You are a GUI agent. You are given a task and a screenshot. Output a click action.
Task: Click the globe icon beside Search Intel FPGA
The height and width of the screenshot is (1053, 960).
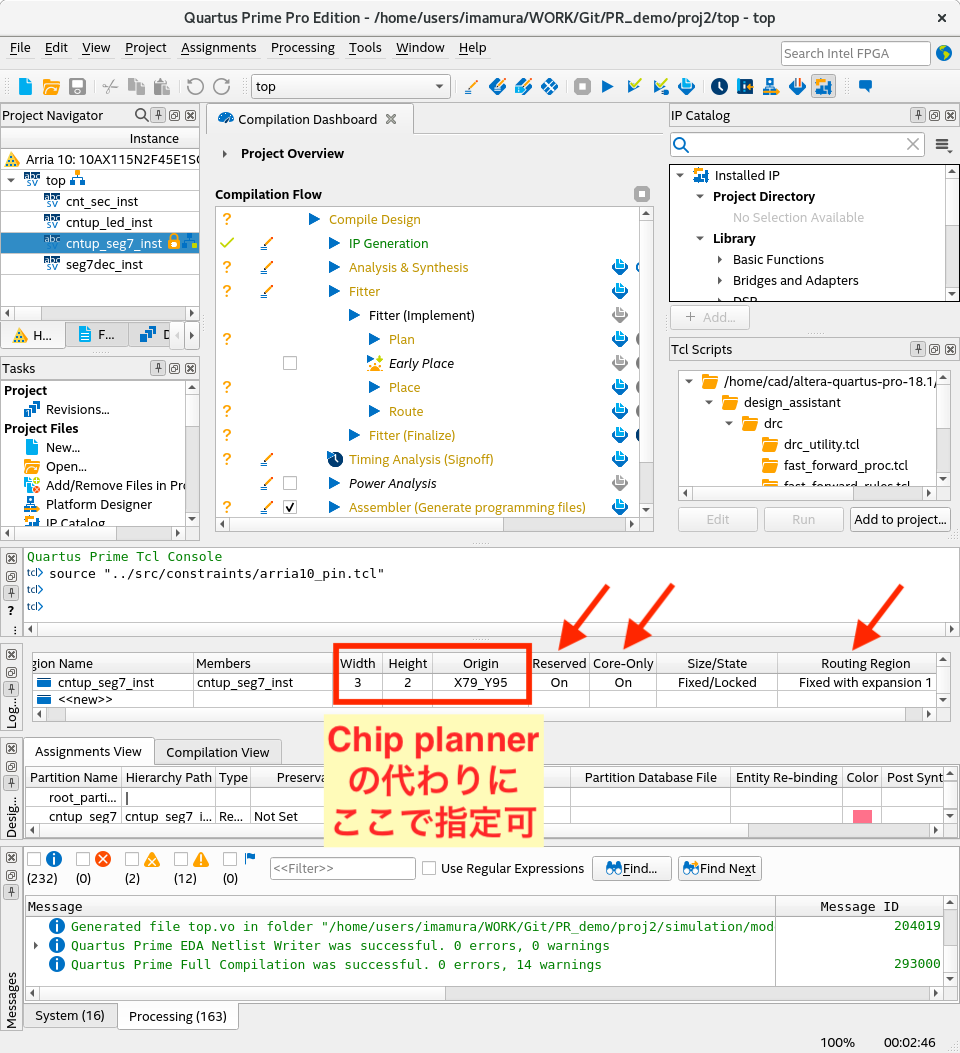(944, 53)
